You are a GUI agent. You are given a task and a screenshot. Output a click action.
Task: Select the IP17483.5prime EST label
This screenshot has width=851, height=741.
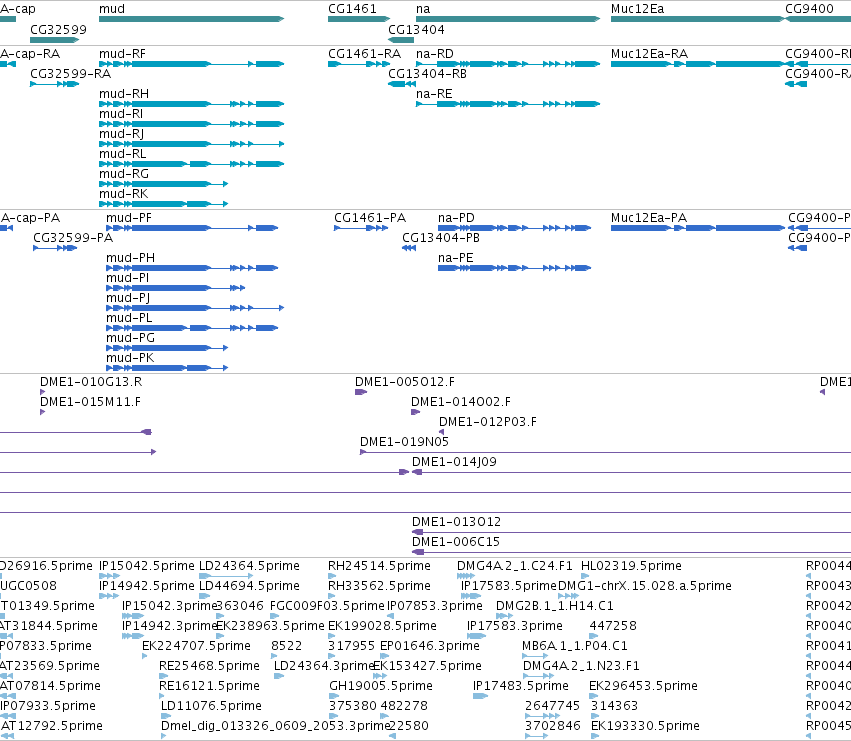521,686
